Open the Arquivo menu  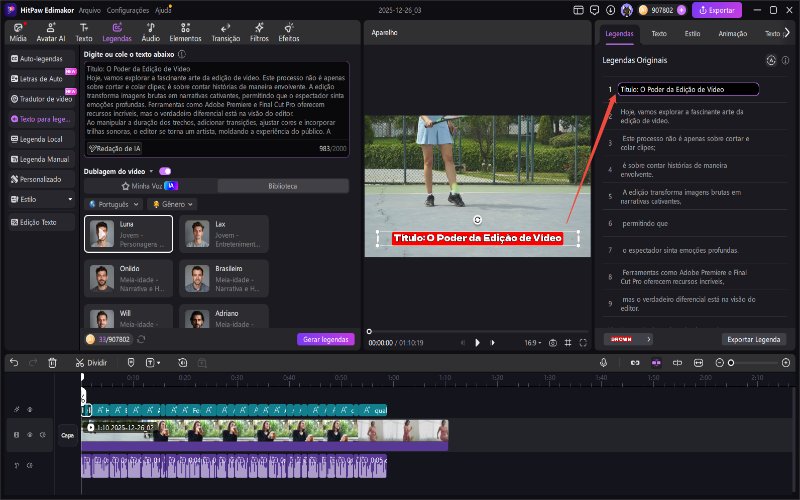(x=89, y=10)
